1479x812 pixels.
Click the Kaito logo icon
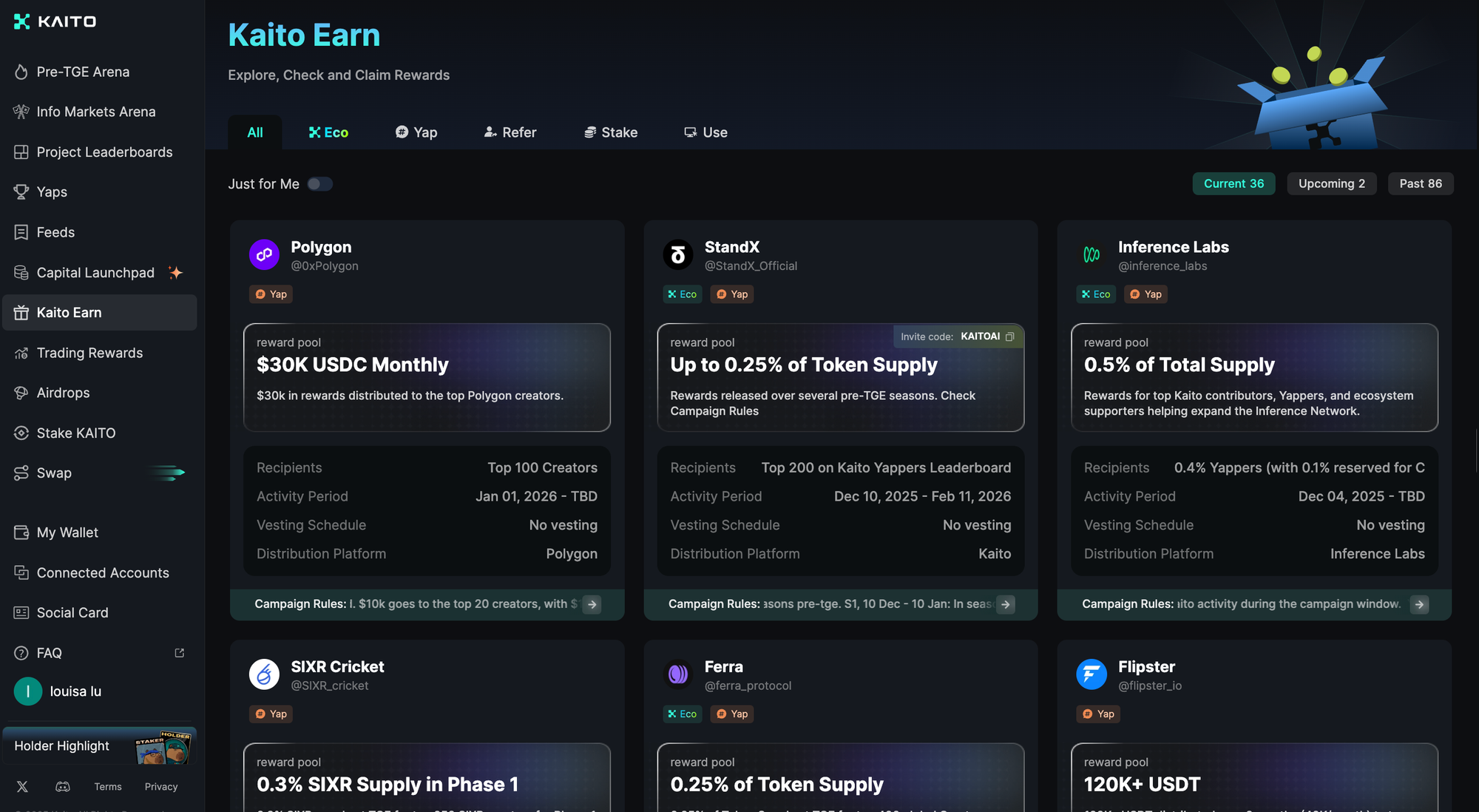(x=22, y=21)
